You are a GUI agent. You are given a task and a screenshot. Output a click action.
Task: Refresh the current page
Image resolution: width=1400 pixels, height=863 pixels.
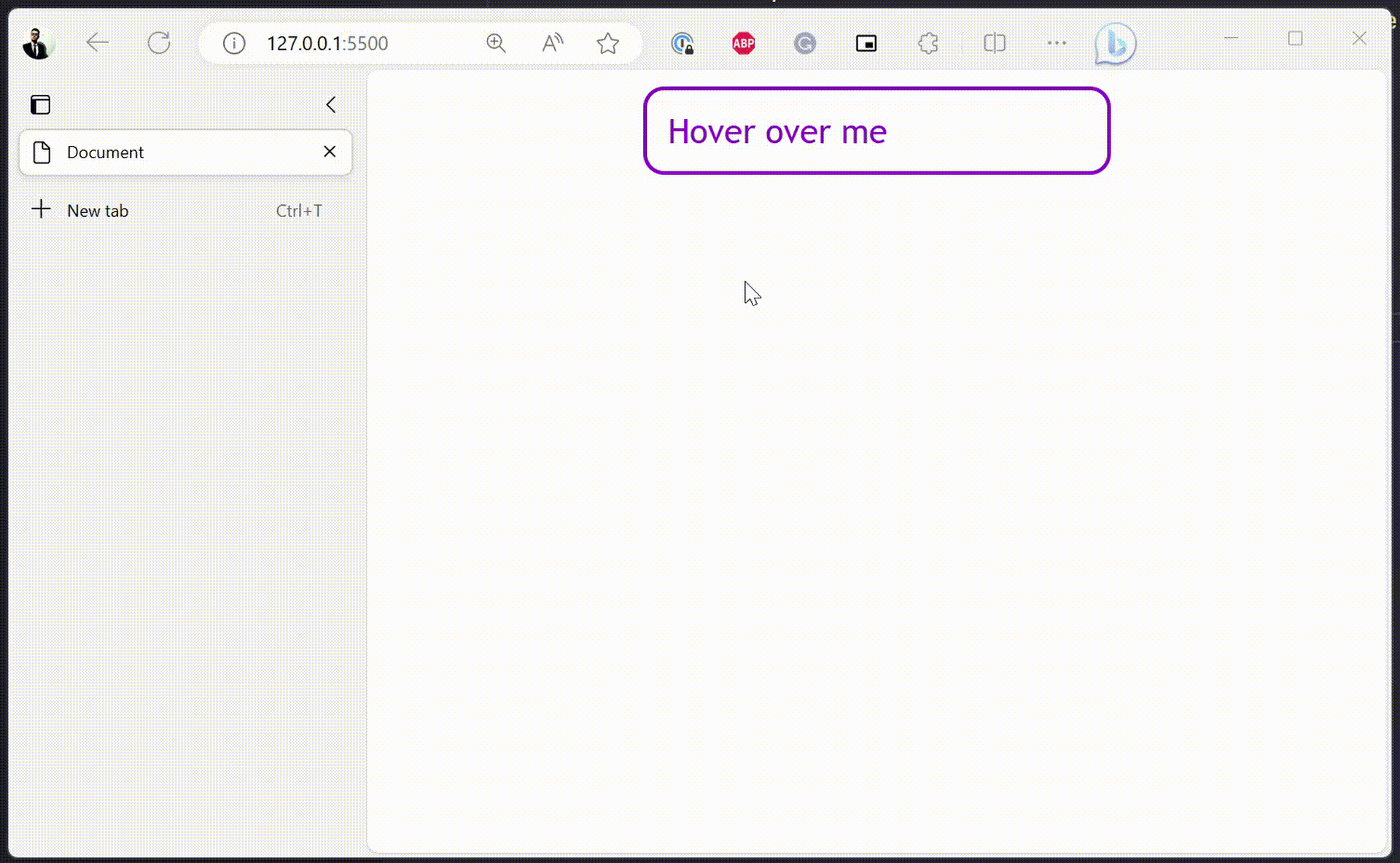[x=159, y=43]
